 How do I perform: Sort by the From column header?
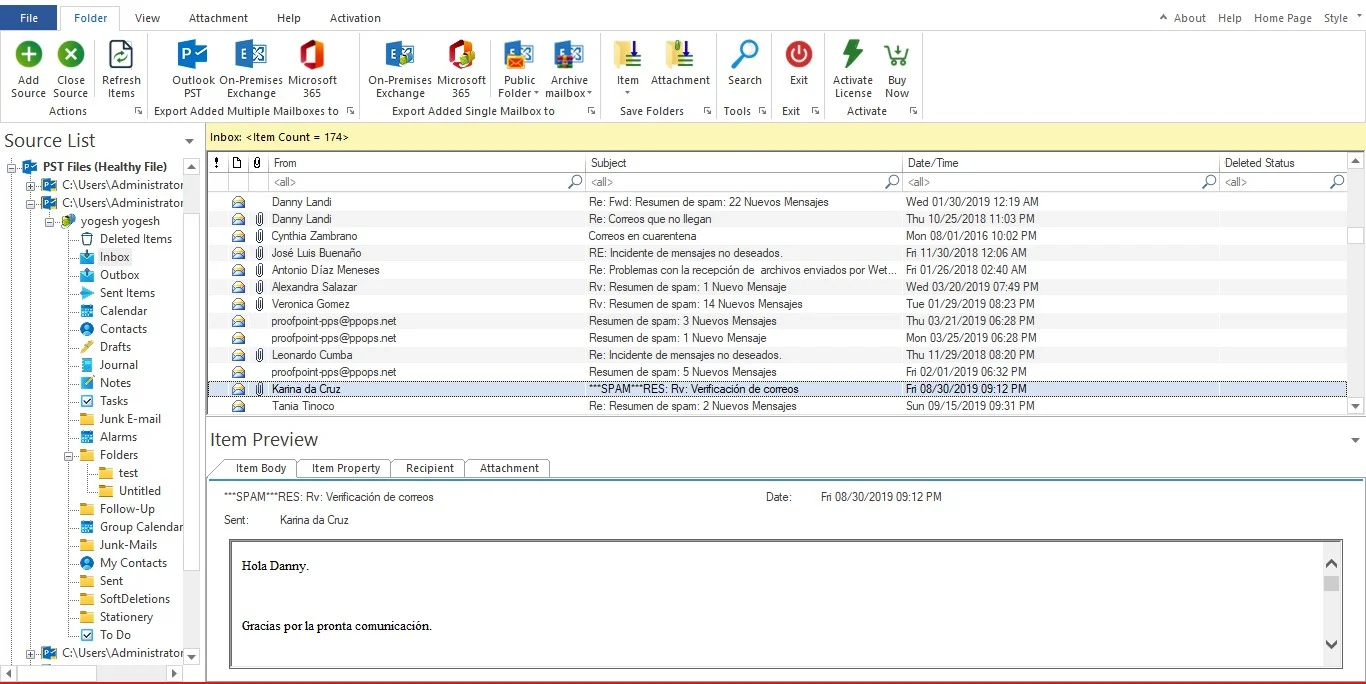[x=427, y=163]
